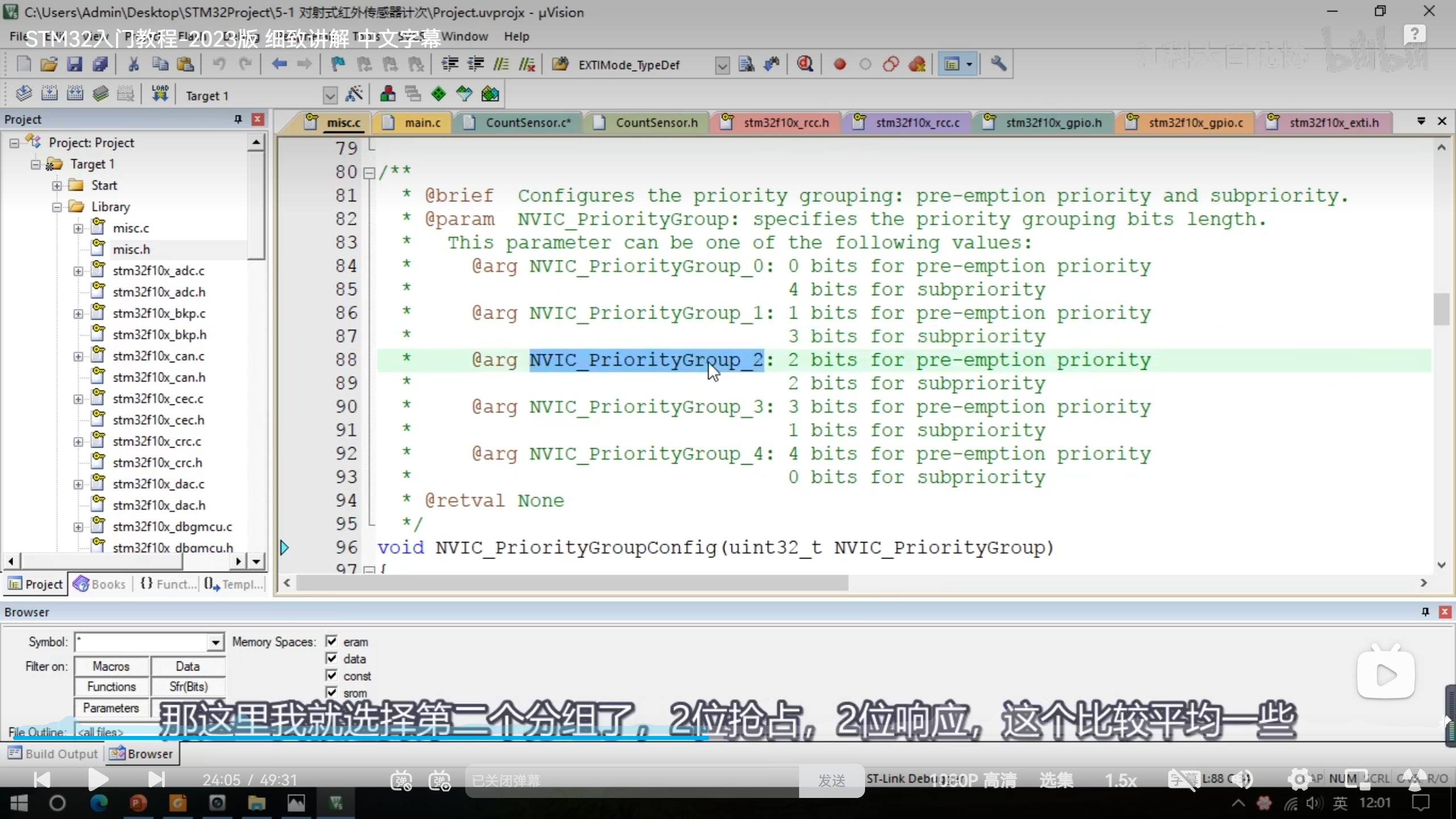Open the Help menu
Screen dimensions: 1456x819
click(516, 36)
